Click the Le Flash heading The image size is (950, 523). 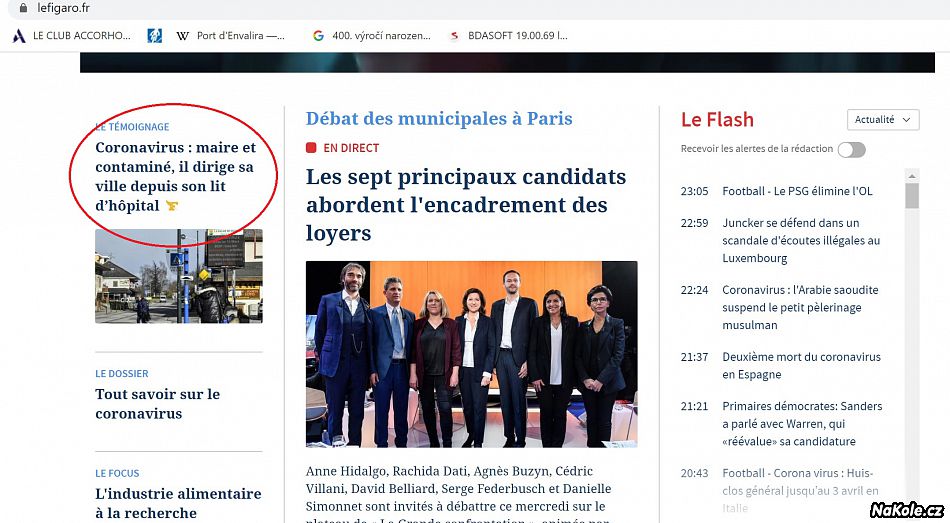(717, 119)
